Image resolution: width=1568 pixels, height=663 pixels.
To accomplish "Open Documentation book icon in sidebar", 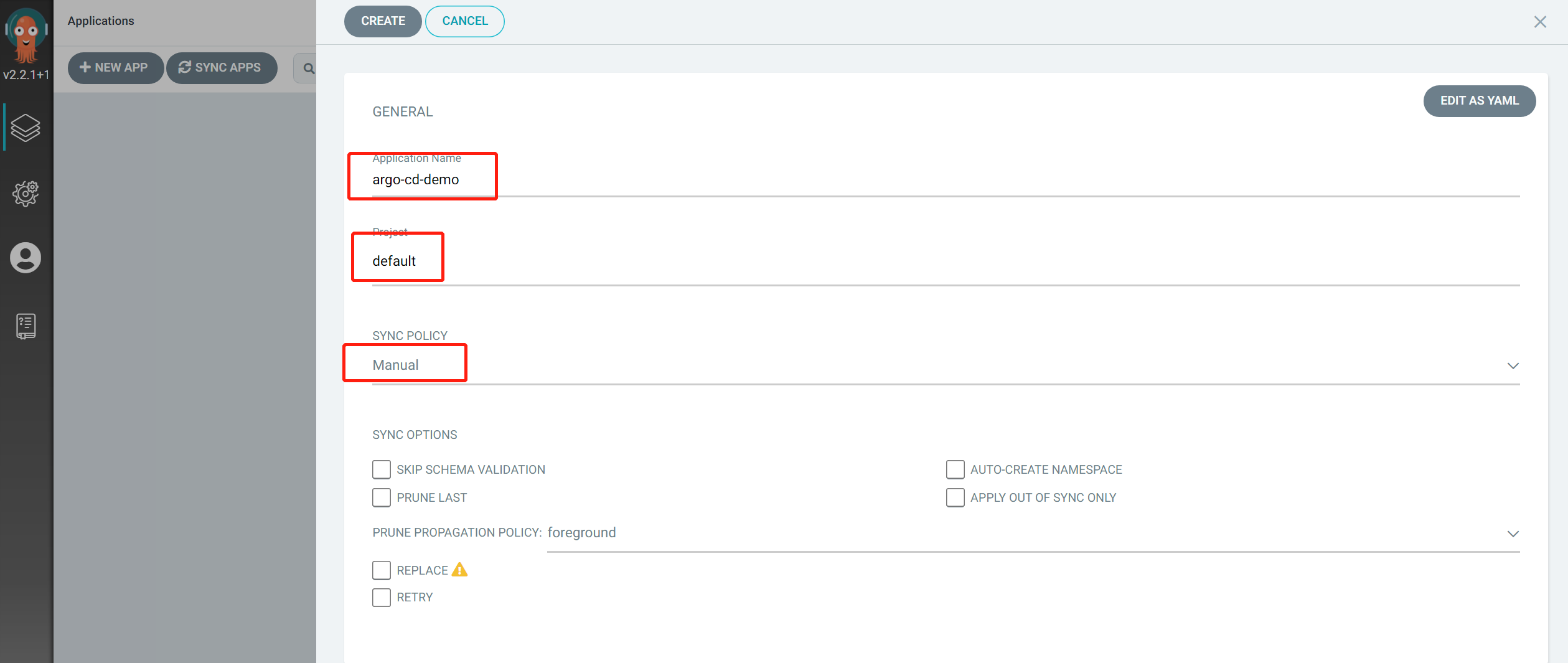I will tap(26, 326).
